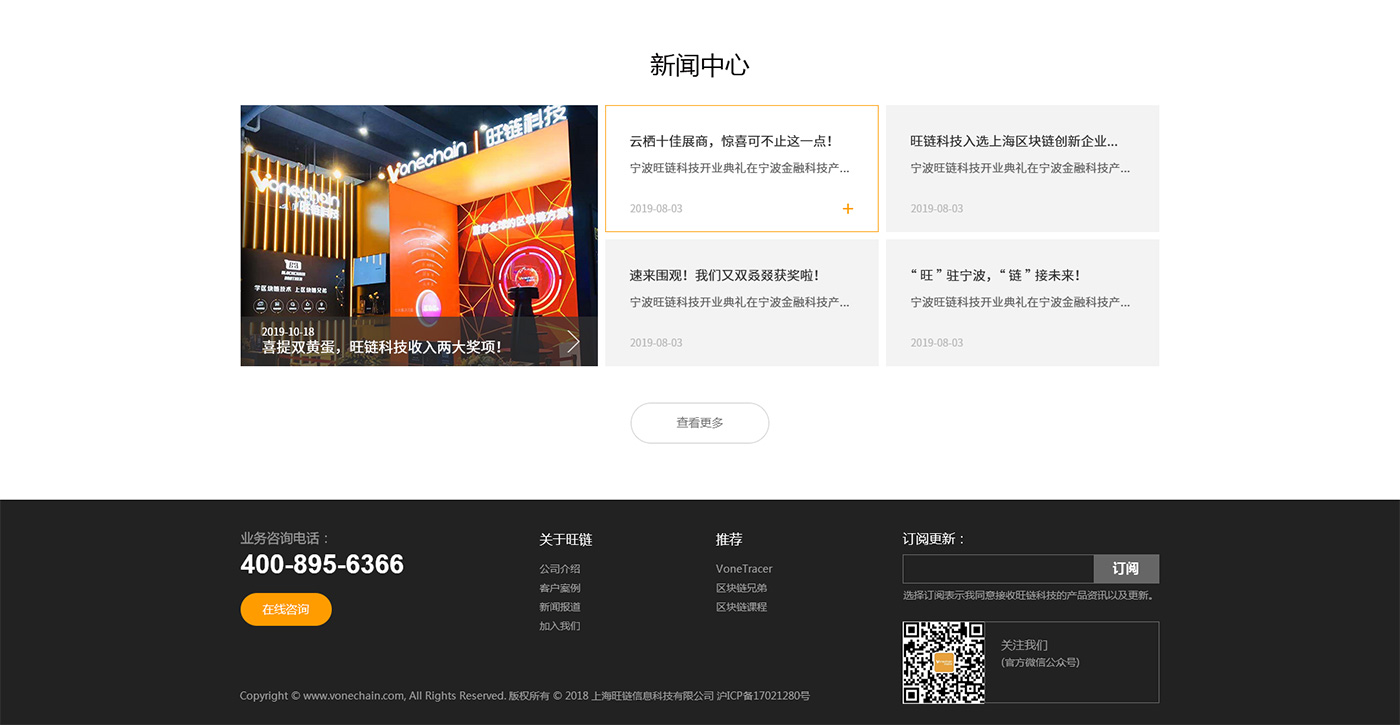This screenshot has width=1400, height=725.
Task: Go to 新闻报道 in footer
Action: click(x=559, y=607)
